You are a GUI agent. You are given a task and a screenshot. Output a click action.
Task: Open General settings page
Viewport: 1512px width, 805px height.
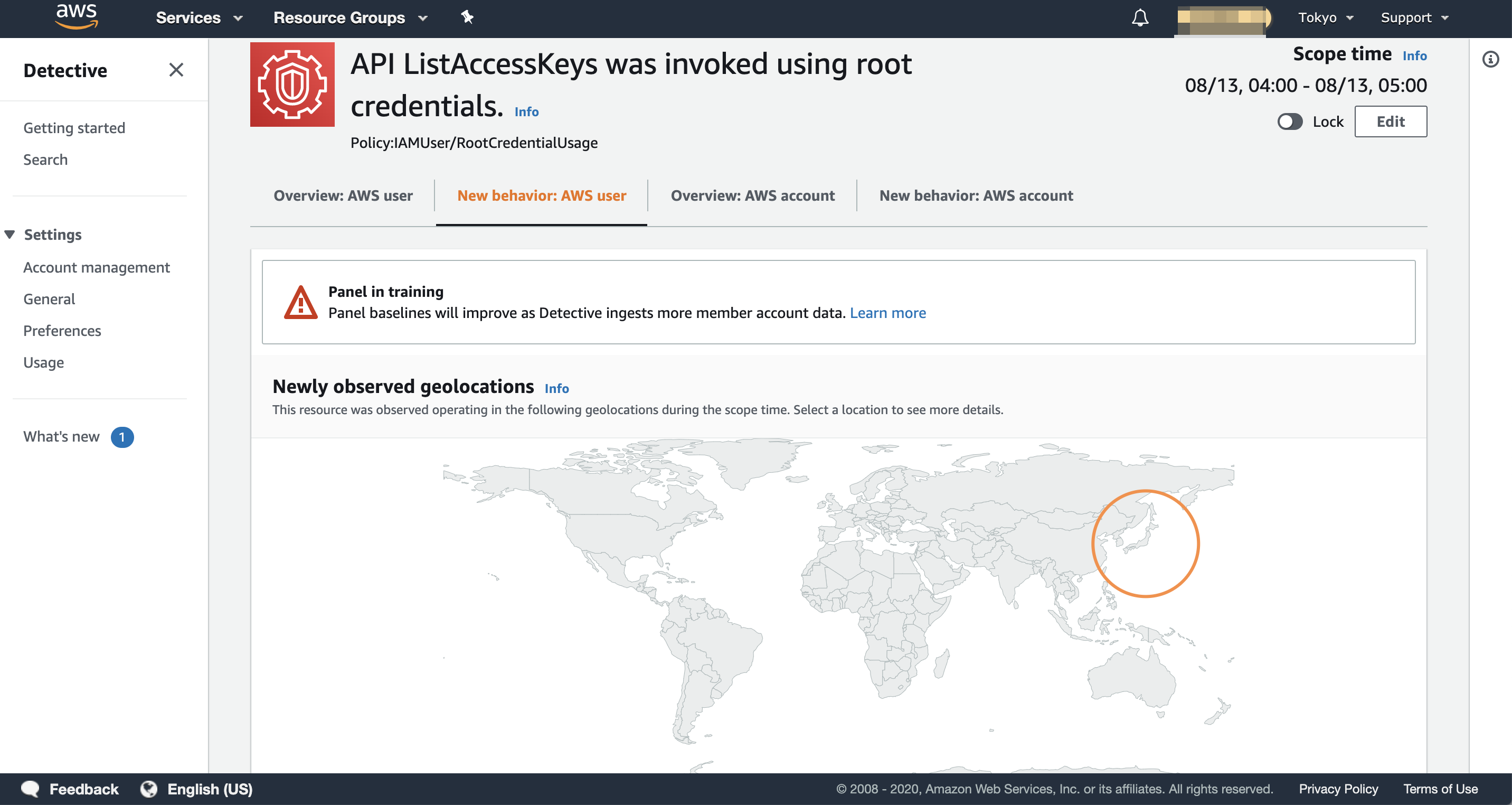[49, 299]
